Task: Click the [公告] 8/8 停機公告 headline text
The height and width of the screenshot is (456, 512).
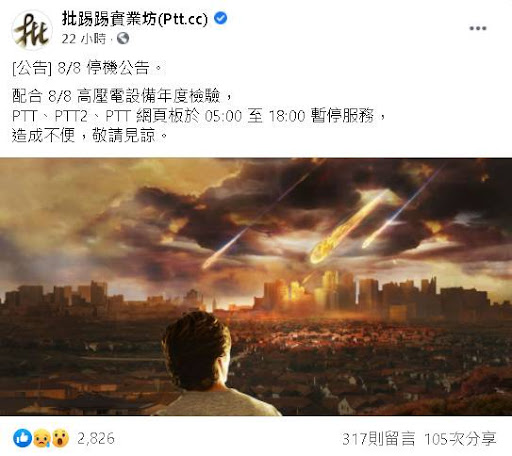Action: (x=87, y=68)
